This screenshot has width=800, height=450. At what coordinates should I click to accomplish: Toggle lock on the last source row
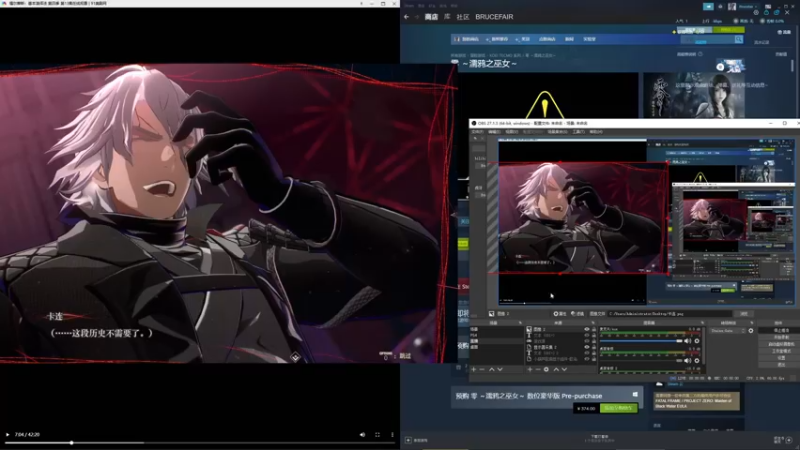click(x=594, y=359)
